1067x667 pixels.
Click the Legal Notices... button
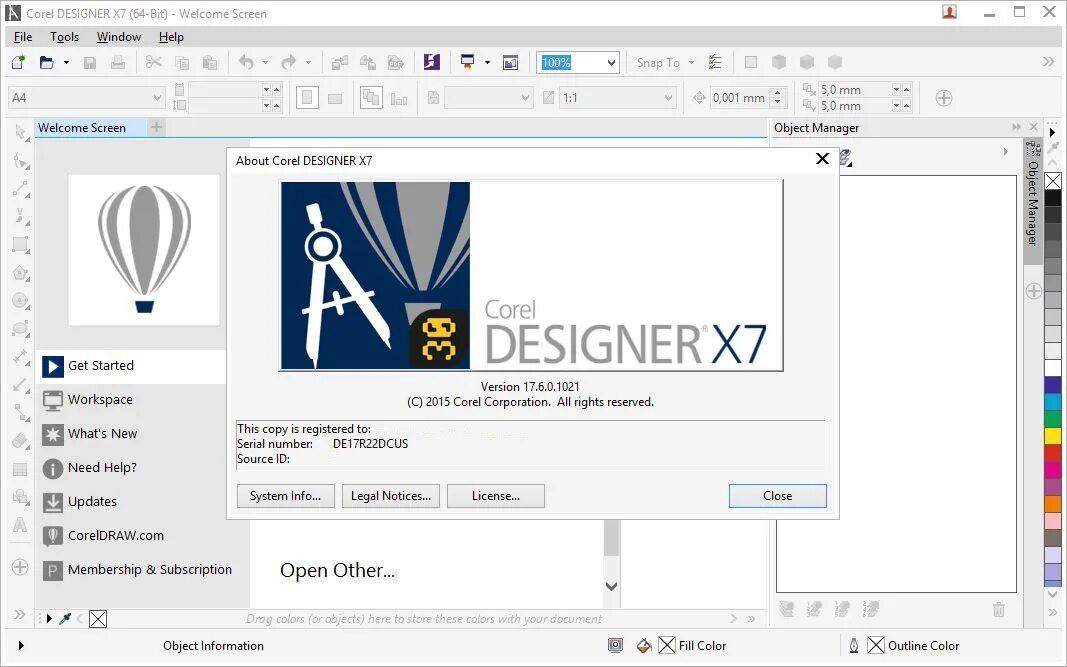tap(391, 495)
